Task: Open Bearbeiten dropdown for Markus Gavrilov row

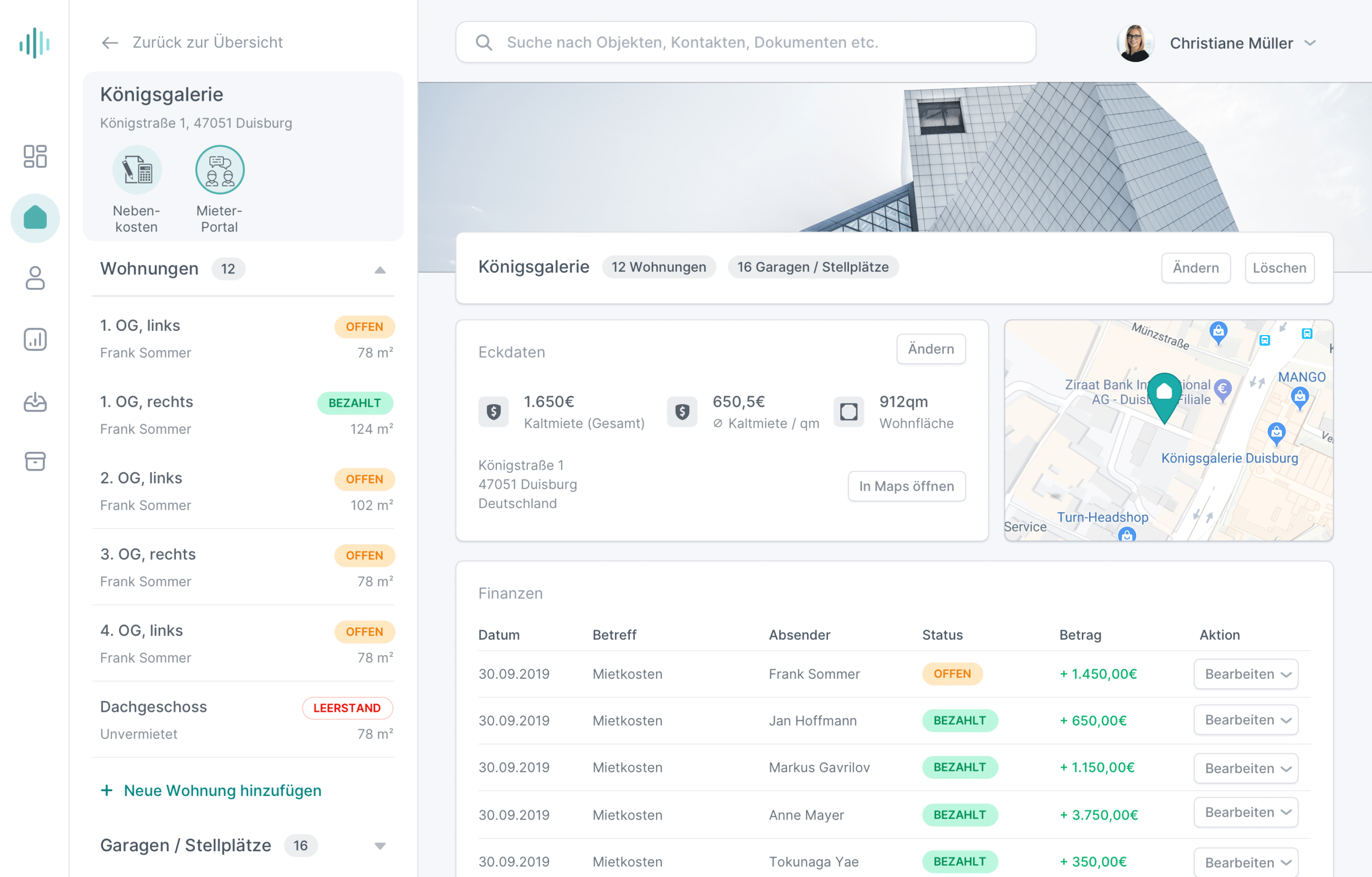Action: tap(1246, 768)
